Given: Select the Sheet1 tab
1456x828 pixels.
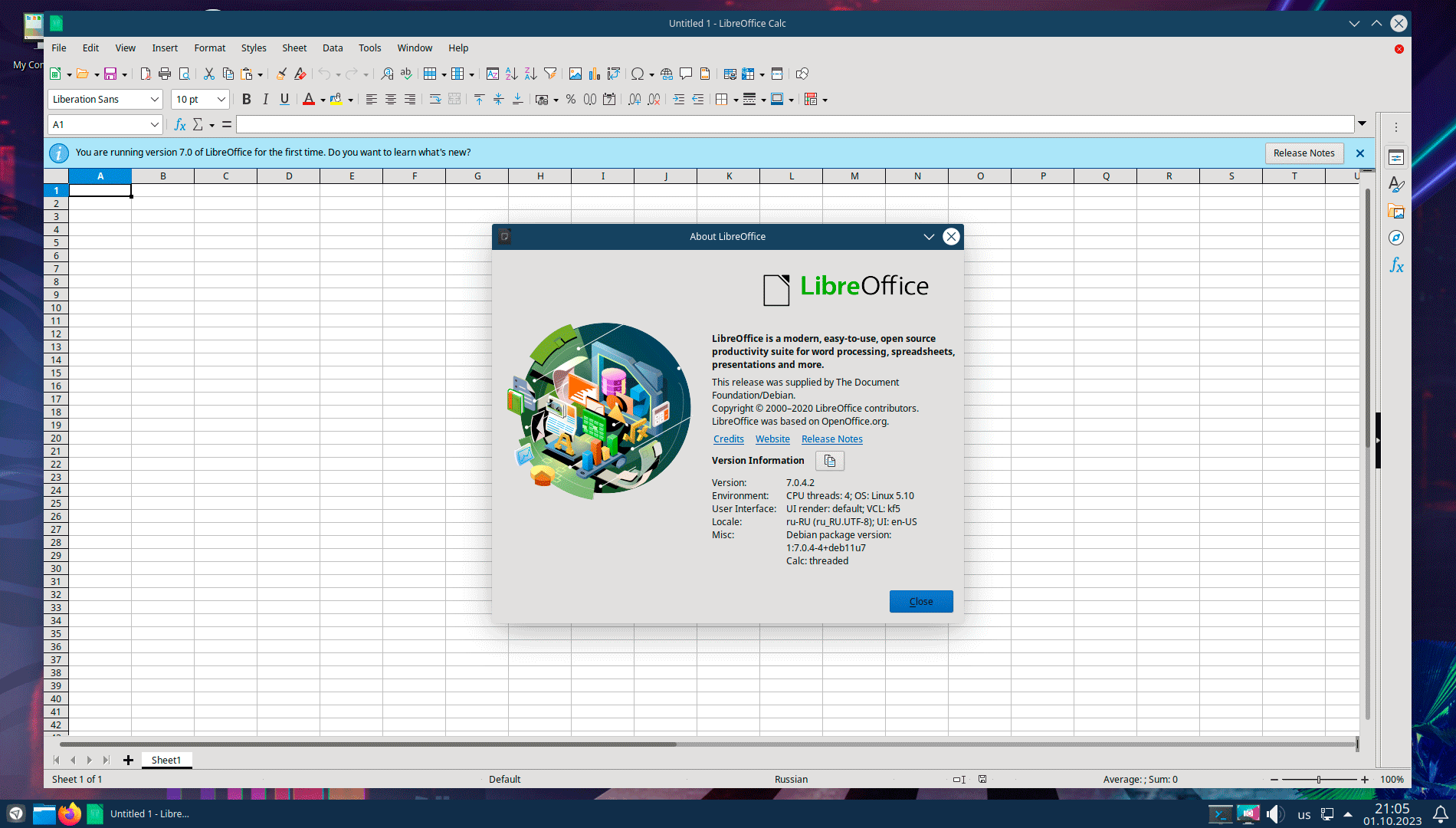Looking at the screenshot, I should coord(166,760).
